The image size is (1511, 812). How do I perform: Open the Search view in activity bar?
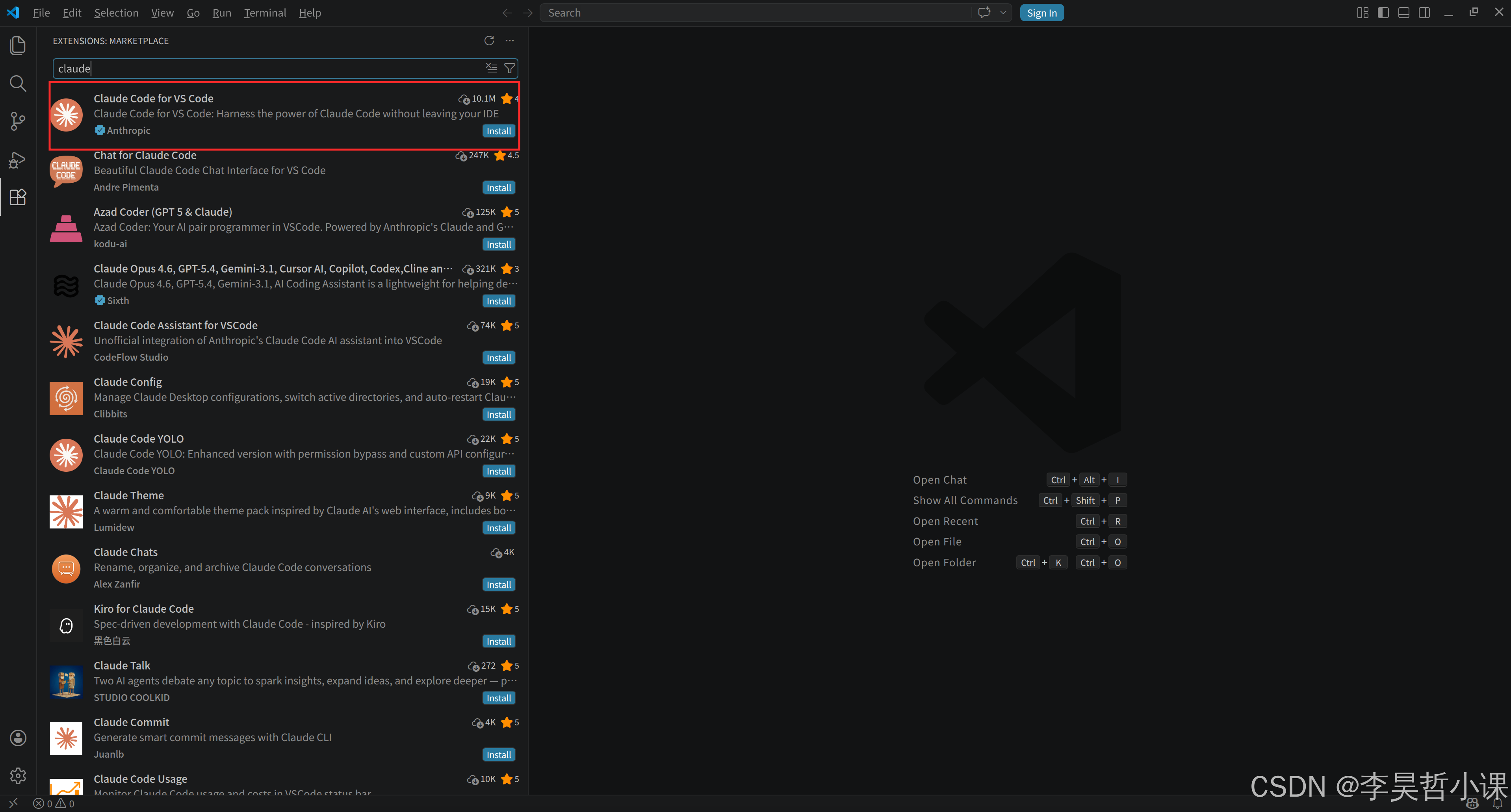(x=18, y=83)
